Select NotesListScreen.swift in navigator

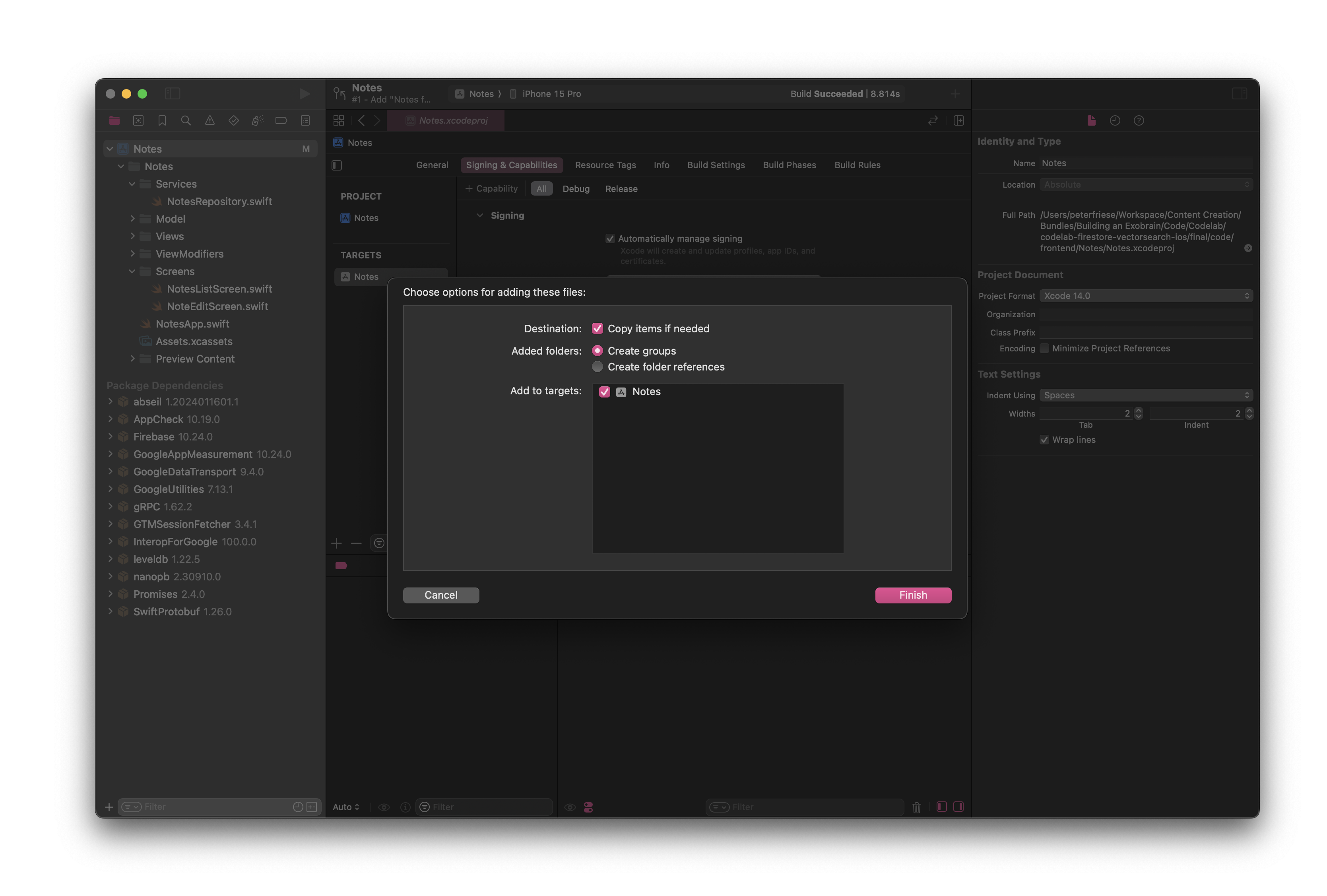(220, 288)
